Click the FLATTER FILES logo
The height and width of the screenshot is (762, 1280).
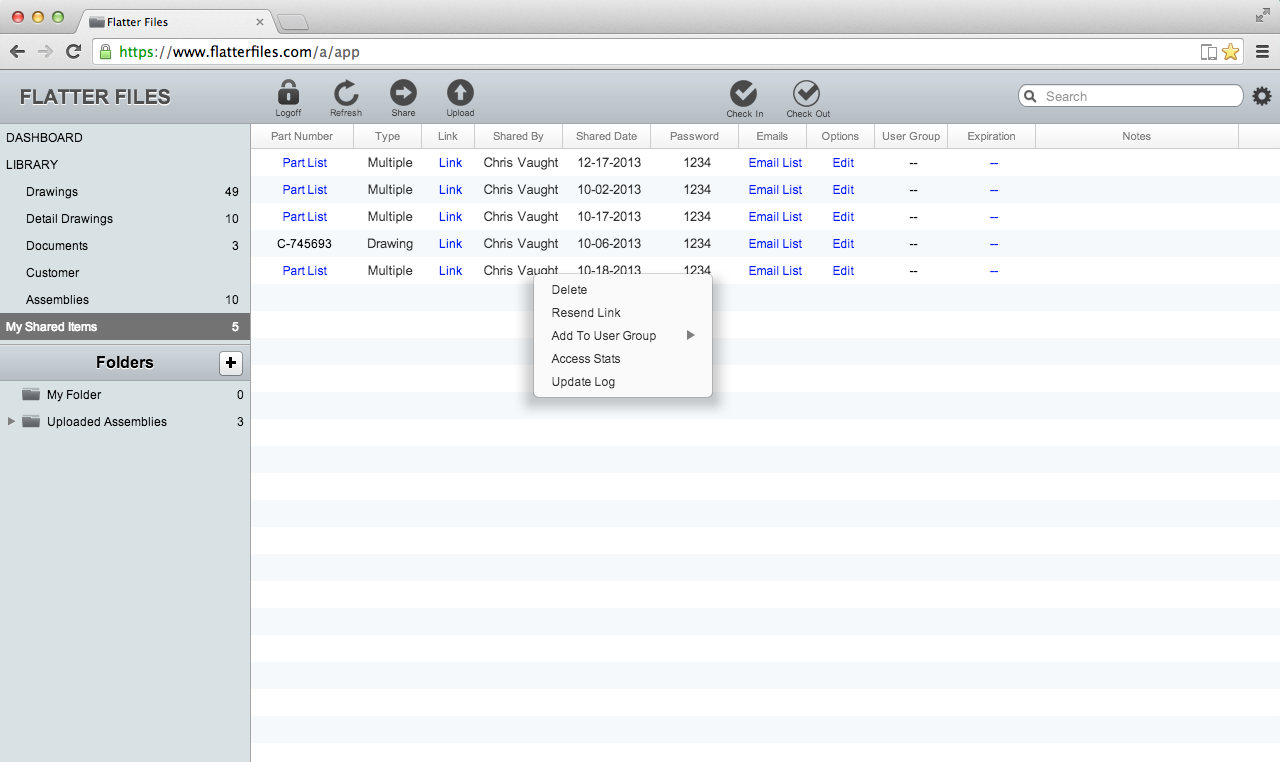(95, 97)
